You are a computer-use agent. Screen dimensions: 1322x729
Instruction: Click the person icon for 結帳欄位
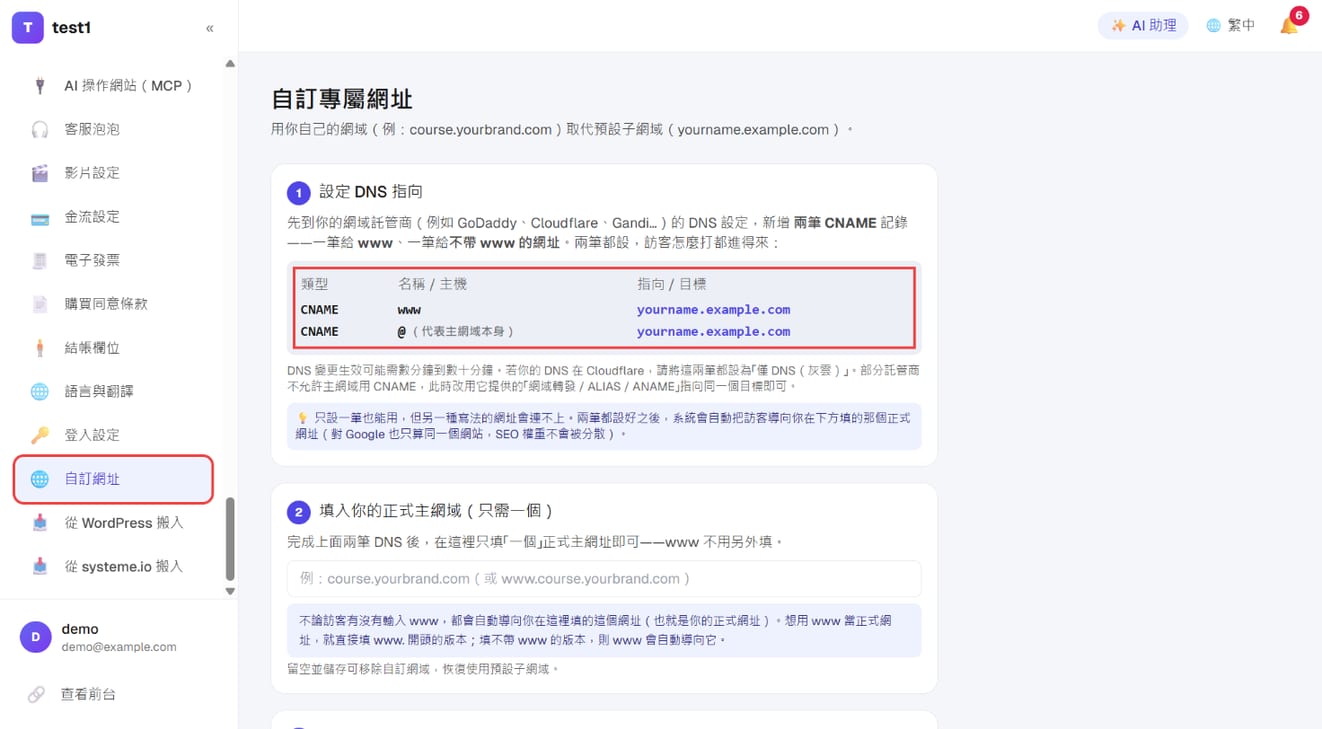[x=40, y=348]
